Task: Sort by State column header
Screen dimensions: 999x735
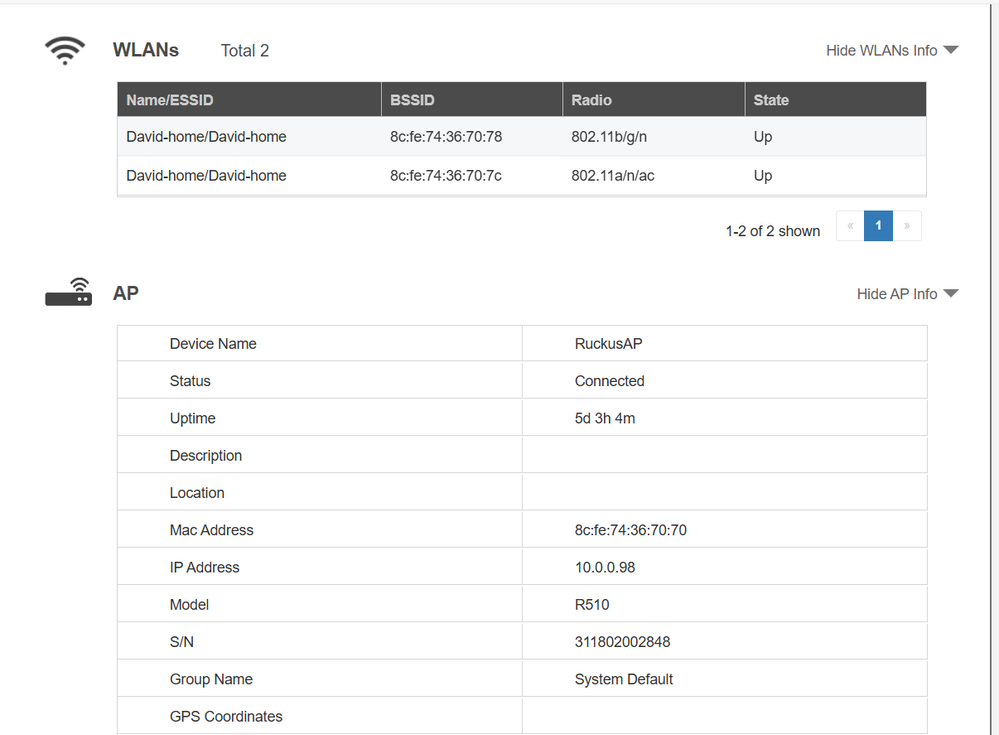Action: point(771,100)
